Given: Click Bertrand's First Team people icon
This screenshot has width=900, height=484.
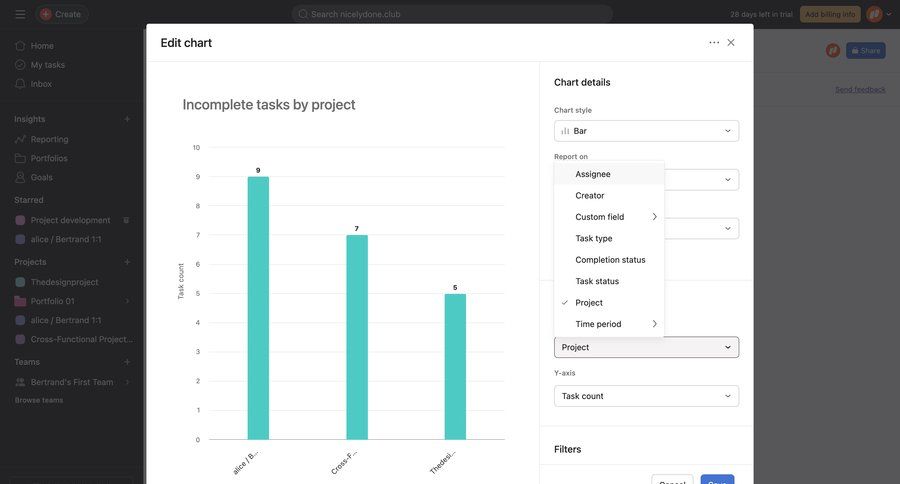Looking at the screenshot, I should (x=20, y=382).
